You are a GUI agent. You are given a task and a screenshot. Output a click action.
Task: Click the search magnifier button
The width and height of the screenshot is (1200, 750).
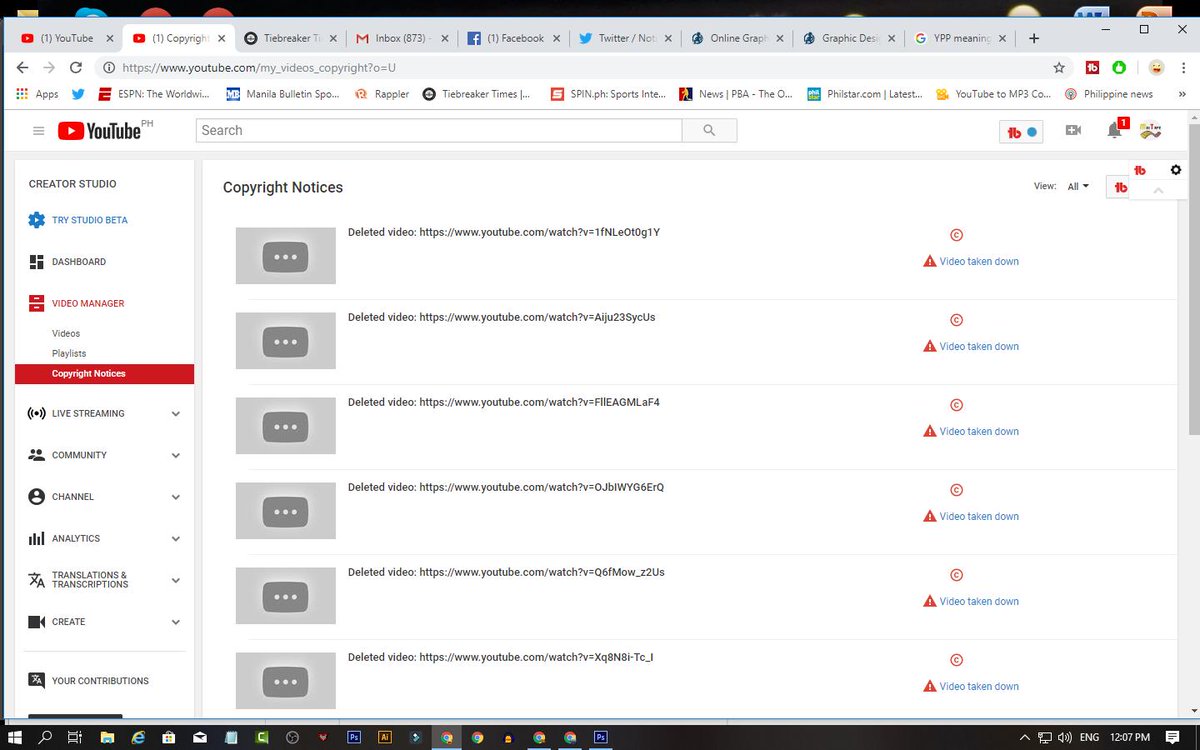point(709,130)
